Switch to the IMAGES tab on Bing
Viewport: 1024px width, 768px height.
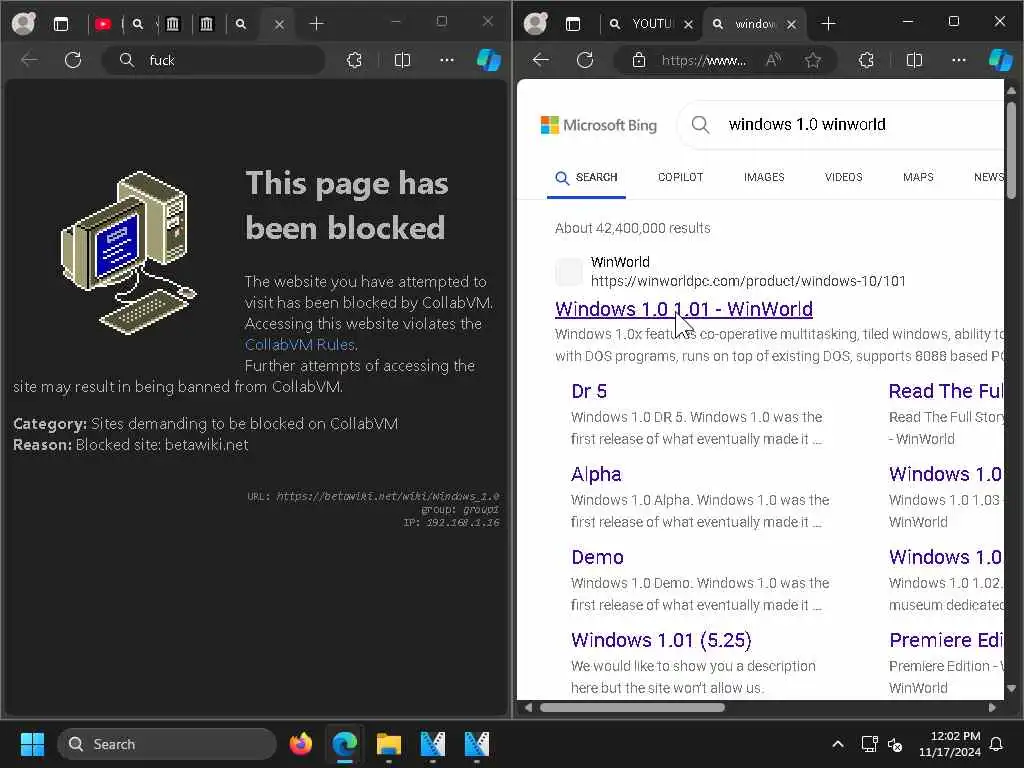(764, 177)
